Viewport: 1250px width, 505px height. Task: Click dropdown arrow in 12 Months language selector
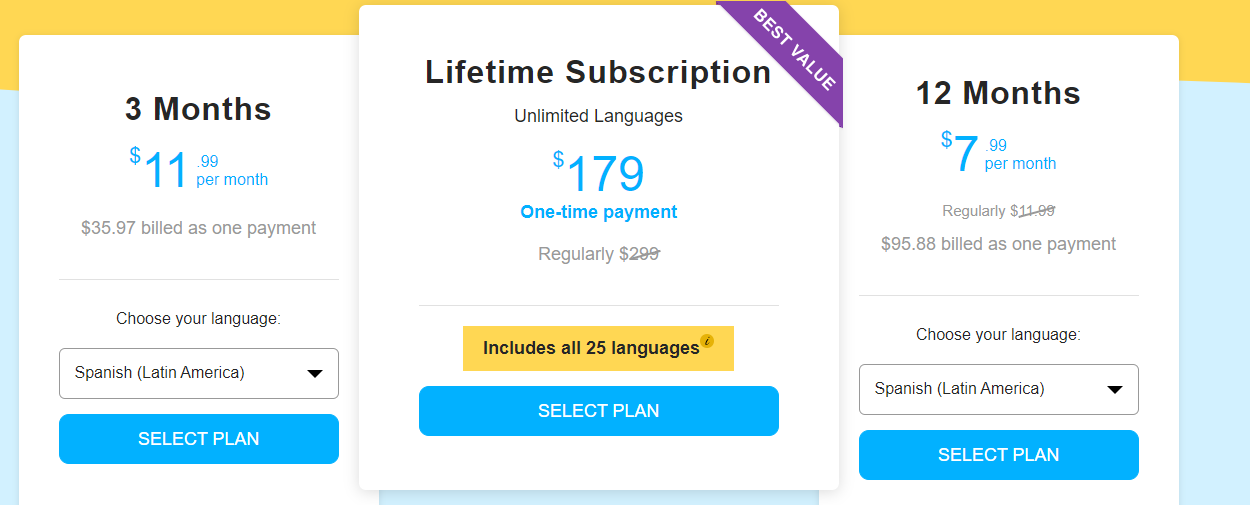click(1114, 390)
